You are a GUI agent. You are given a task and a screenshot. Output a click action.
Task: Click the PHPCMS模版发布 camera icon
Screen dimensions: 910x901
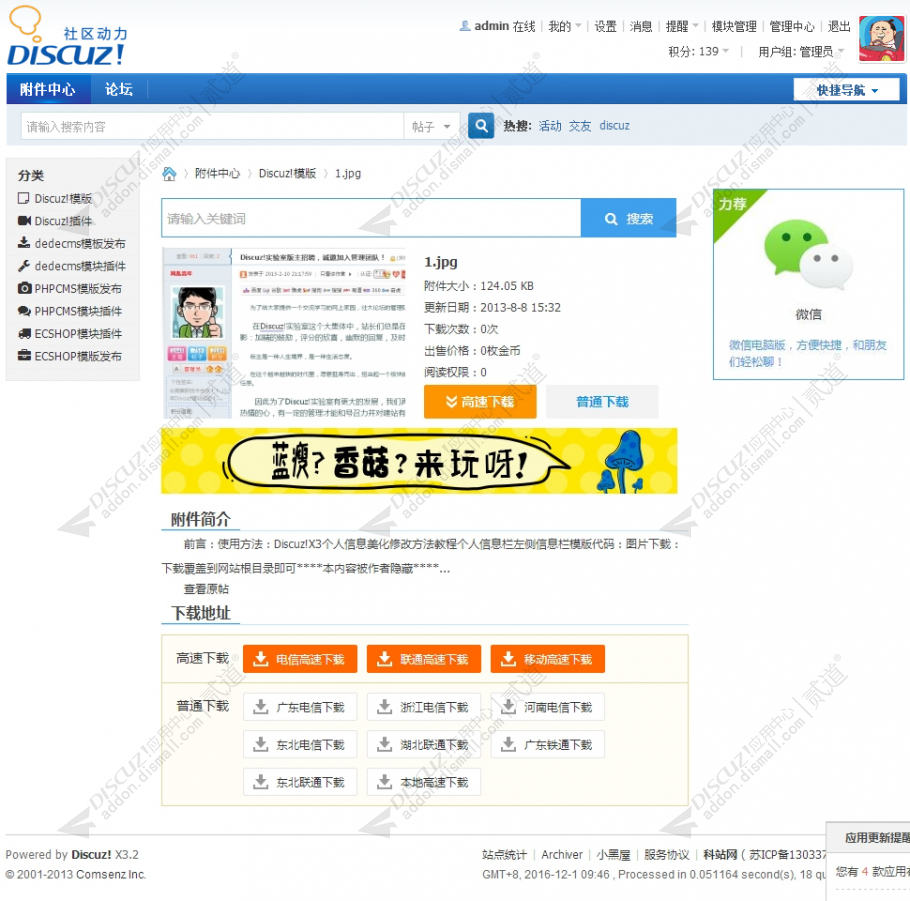pos(24,288)
